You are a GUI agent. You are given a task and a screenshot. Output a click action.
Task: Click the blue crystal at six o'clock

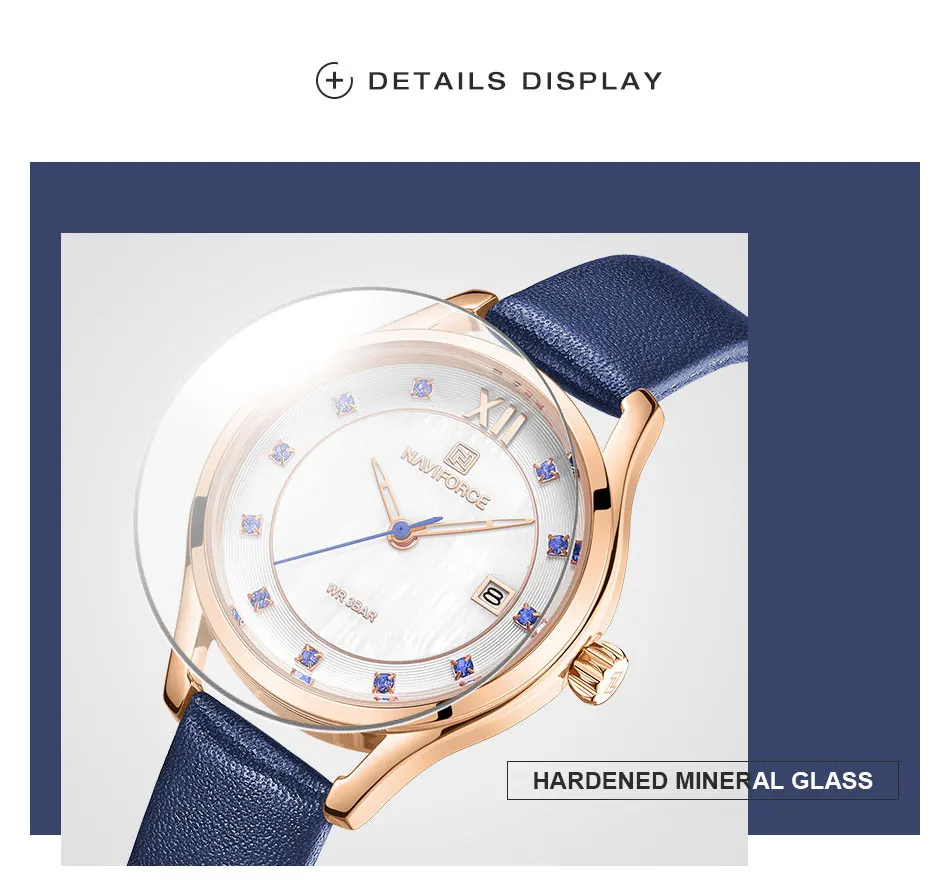coord(384,683)
